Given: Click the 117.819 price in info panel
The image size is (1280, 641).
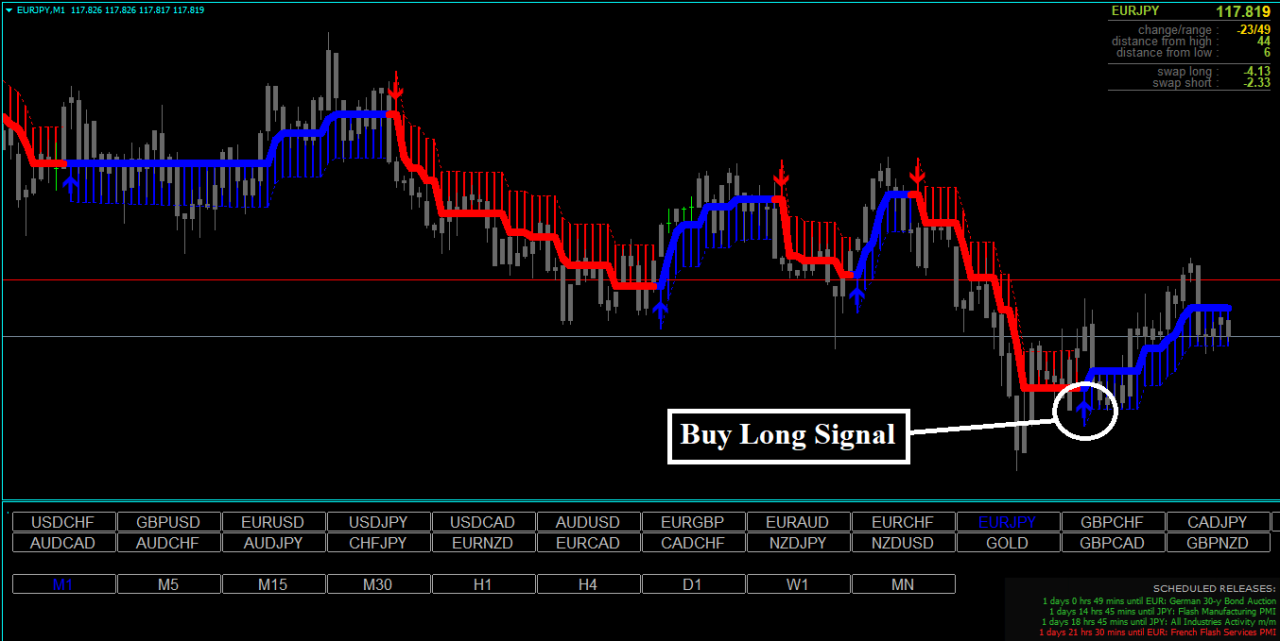Looking at the screenshot, I should (1243, 11).
